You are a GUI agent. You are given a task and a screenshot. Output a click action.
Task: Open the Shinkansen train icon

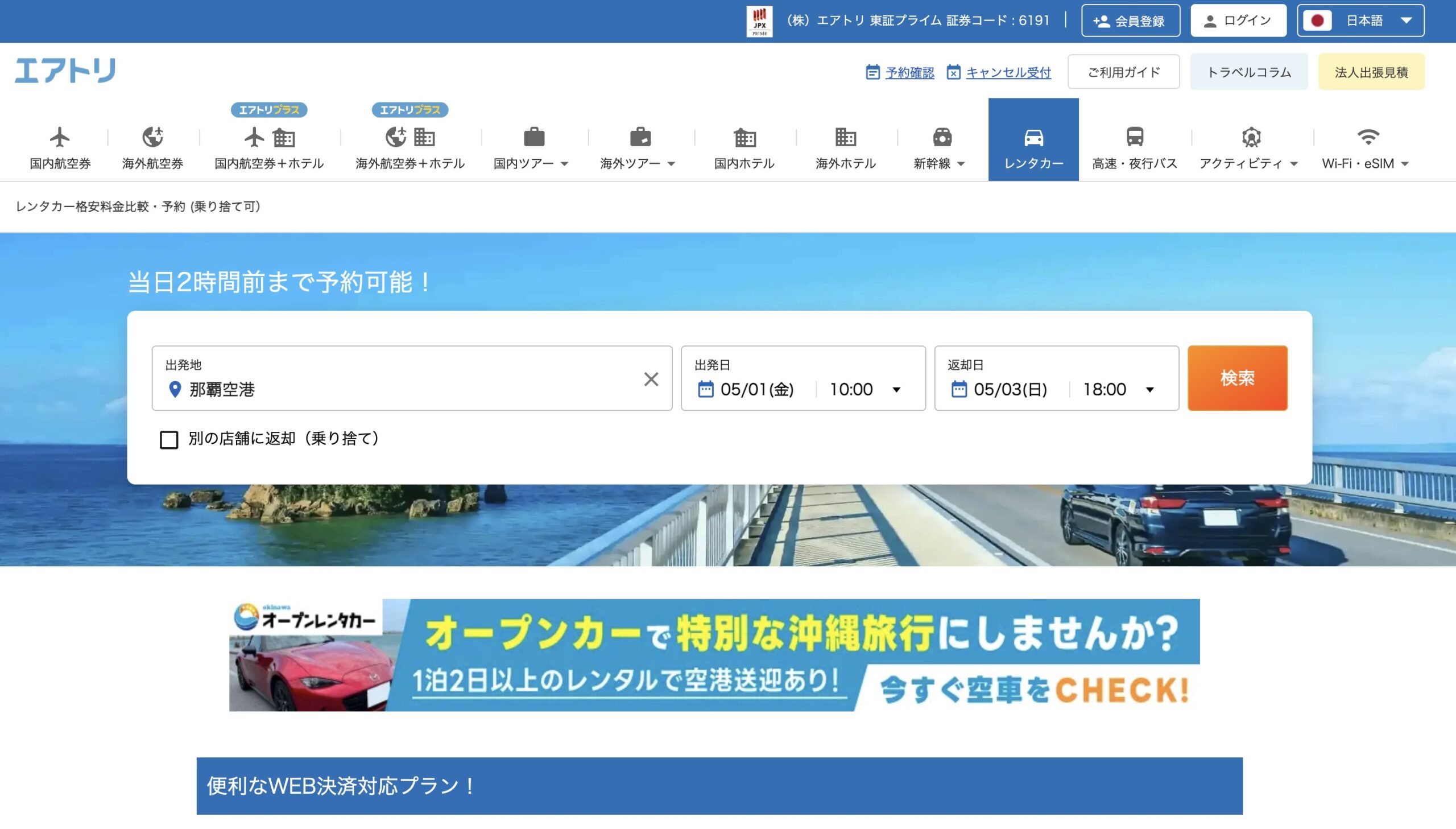942,137
